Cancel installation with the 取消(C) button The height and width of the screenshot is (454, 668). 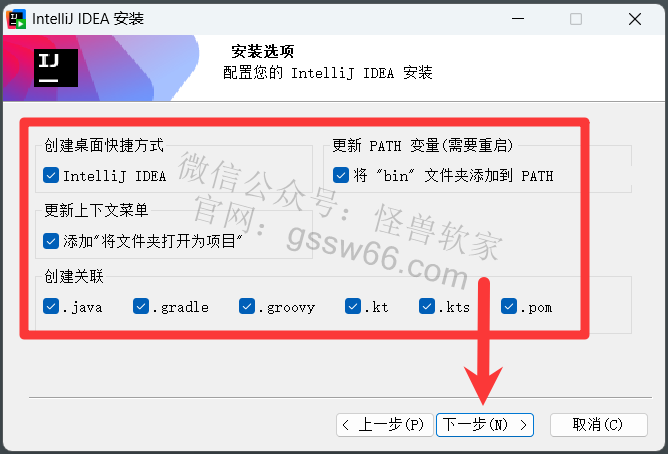point(599,425)
